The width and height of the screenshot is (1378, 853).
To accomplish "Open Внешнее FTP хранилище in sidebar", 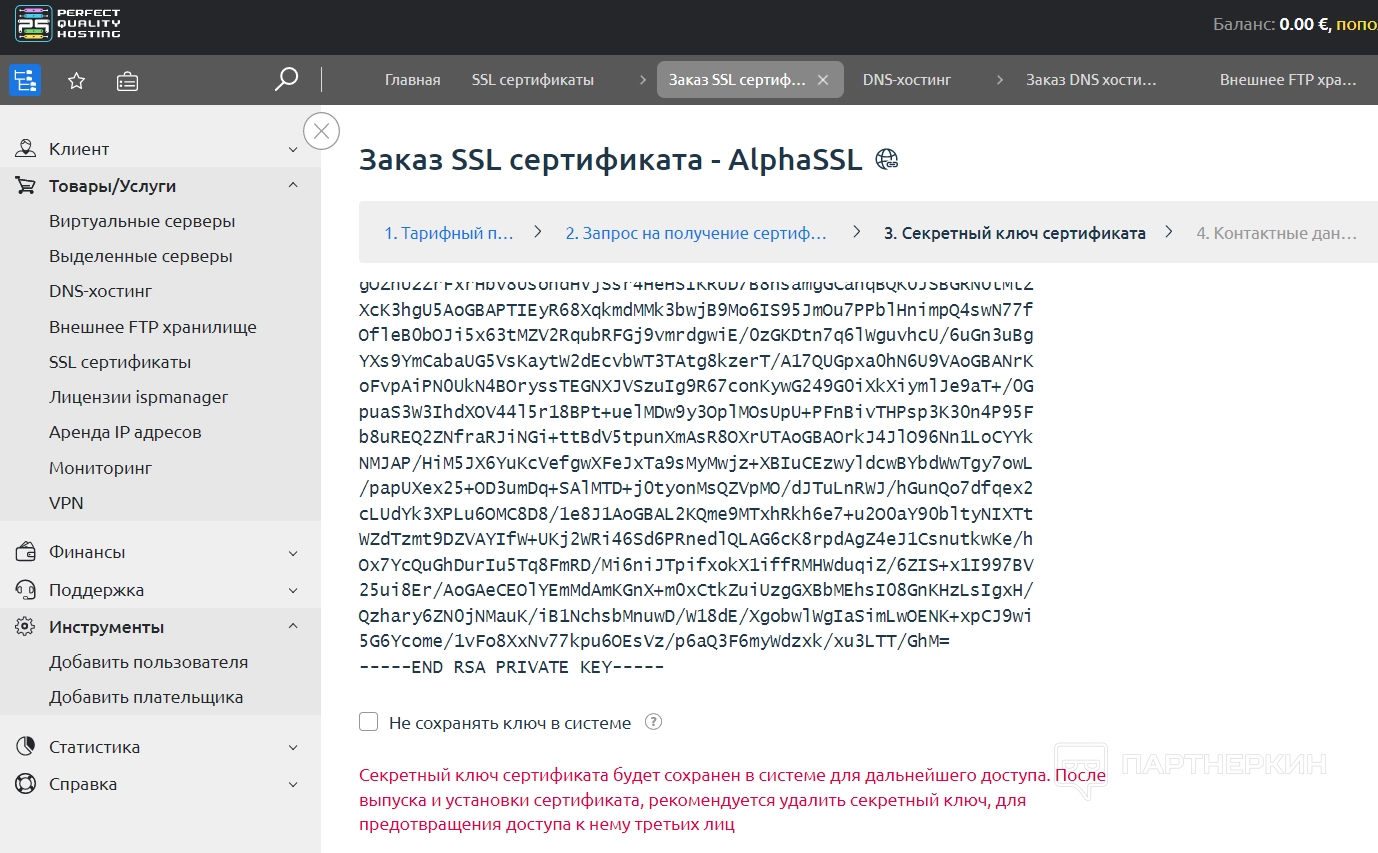I will tap(153, 327).
